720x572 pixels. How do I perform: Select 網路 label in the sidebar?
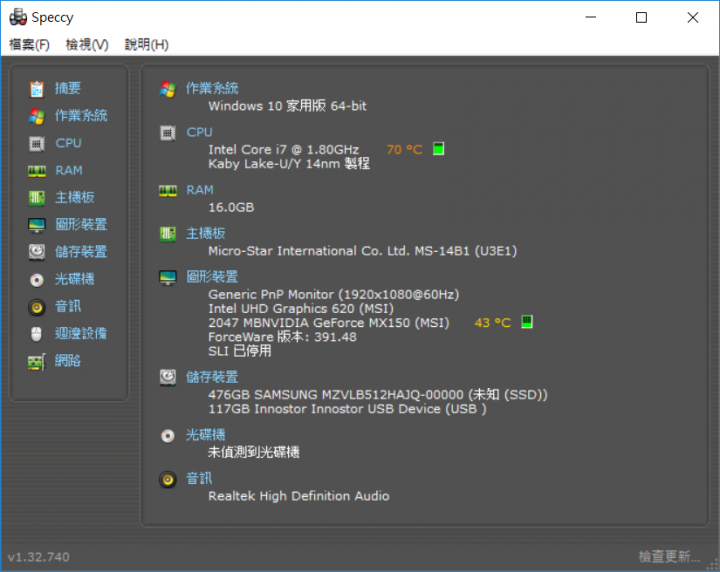[68, 361]
